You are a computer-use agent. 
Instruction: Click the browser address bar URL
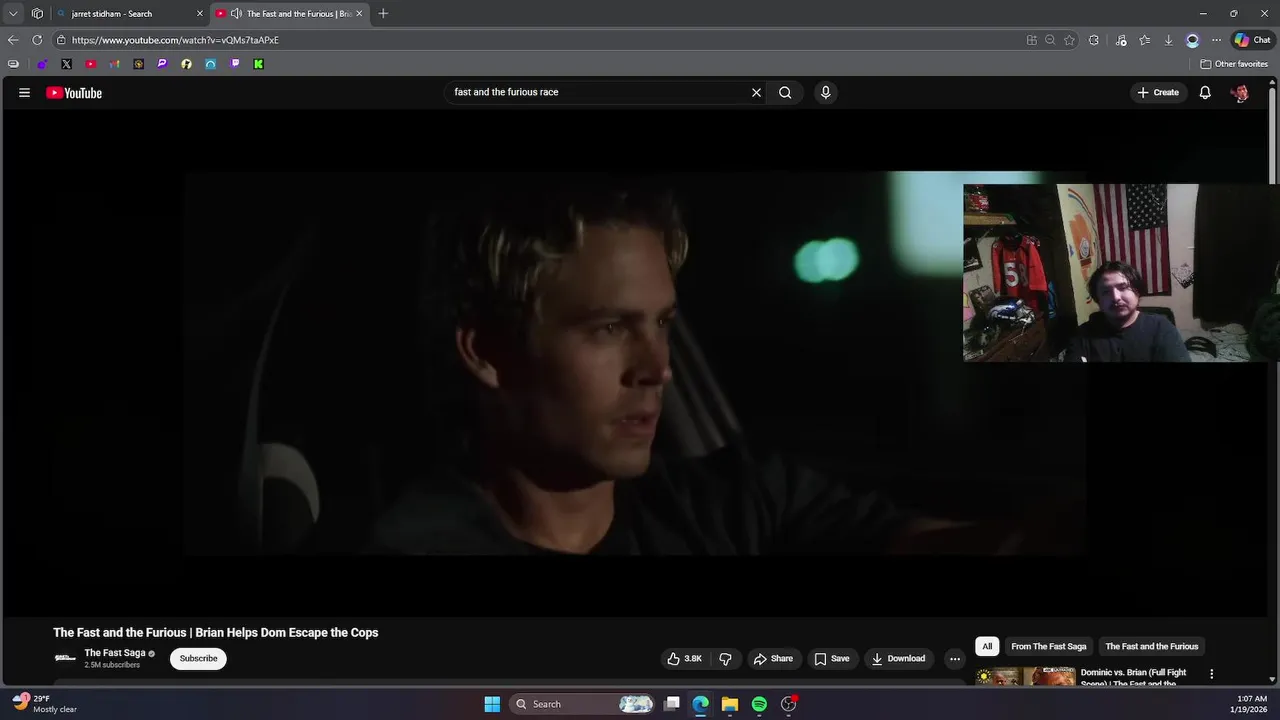(175, 40)
